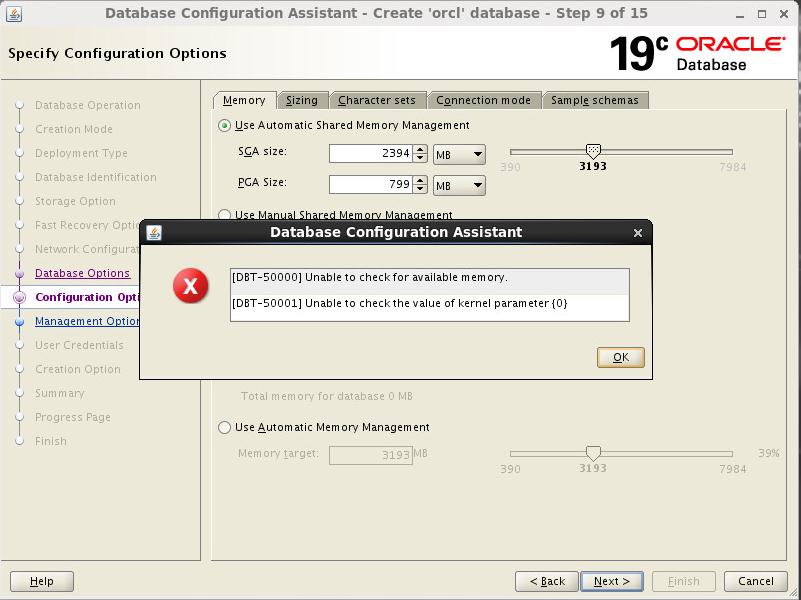
Task: Click the Next button
Action: point(611,581)
